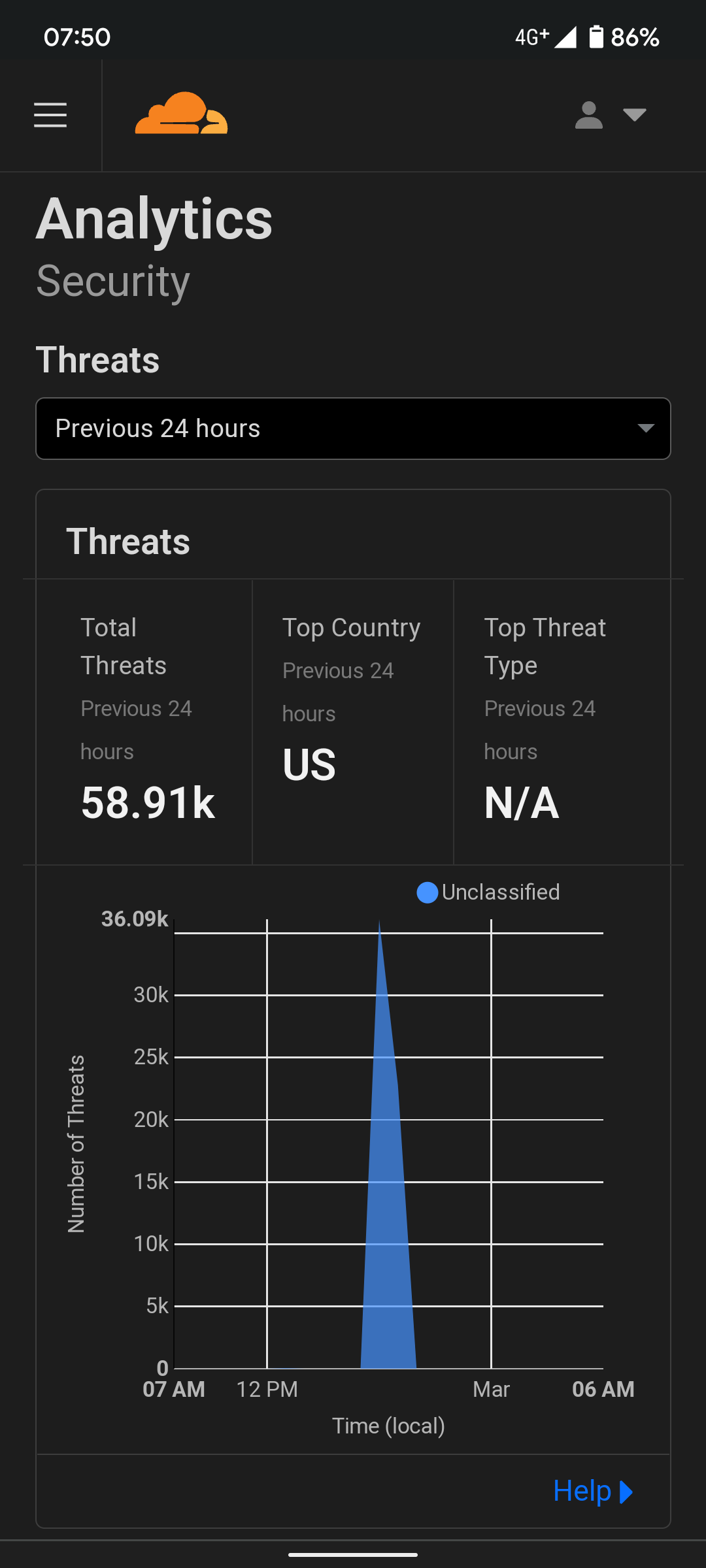Click the 12 PM time axis label
Viewport: 706px width, 1568px height.
(267, 1390)
